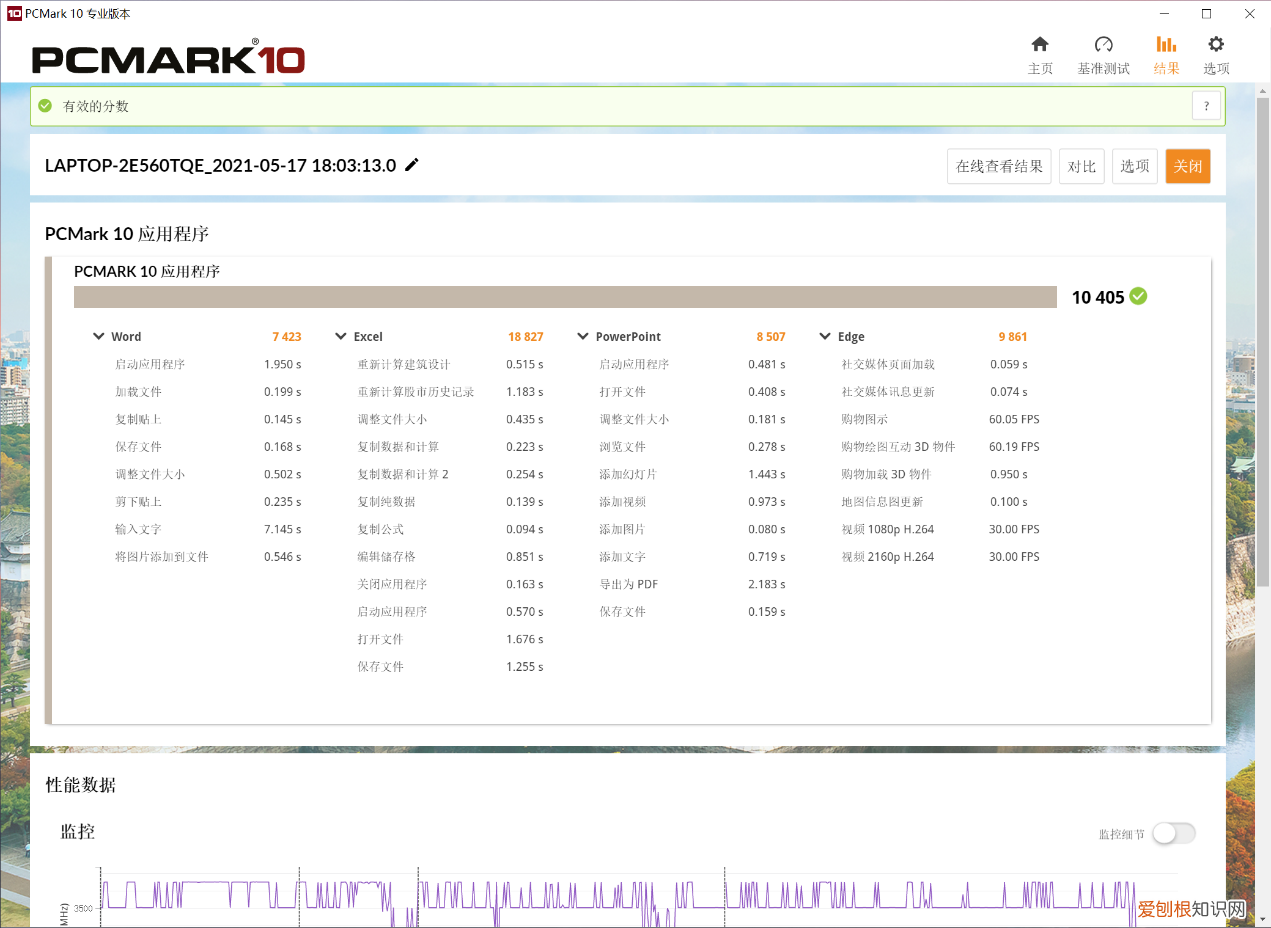Click the question mark help button

[x=1206, y=106]
